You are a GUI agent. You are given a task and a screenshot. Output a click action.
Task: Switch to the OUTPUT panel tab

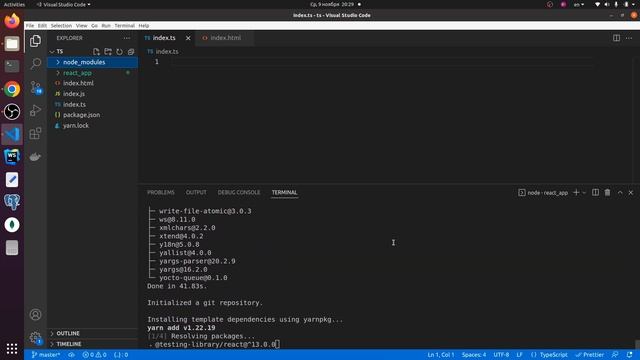coord(196,192)
